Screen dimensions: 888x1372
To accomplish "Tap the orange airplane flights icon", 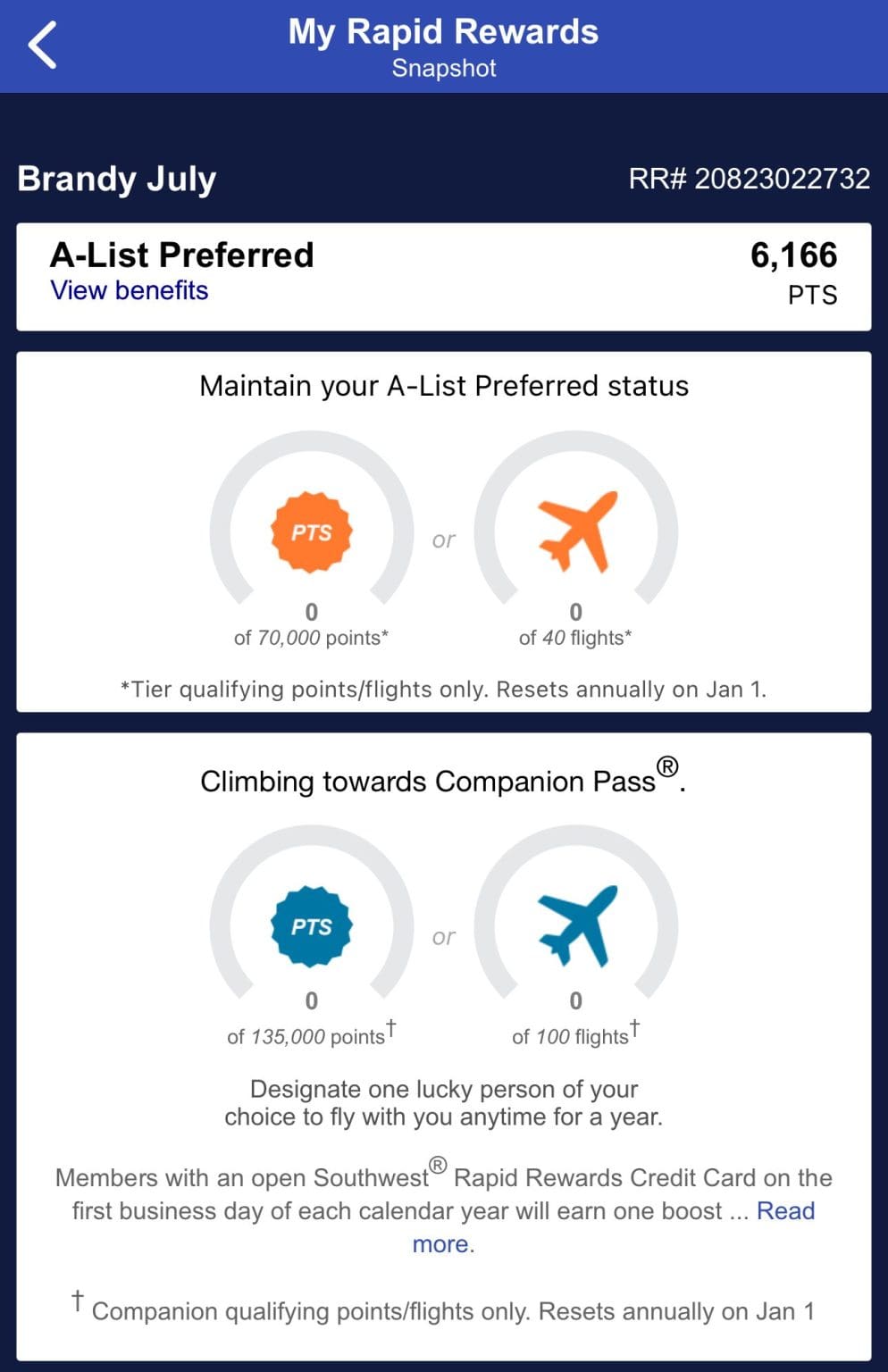I will pos(576,532).
